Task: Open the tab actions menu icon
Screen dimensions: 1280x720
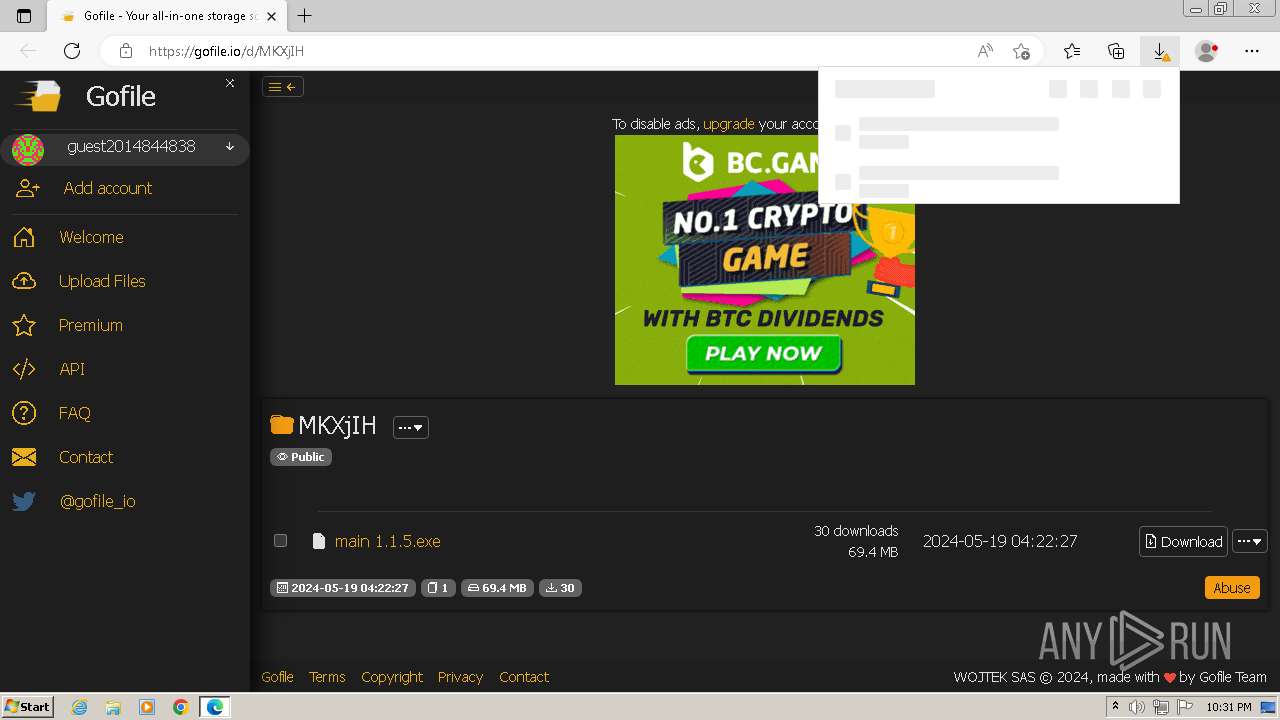Action: coord(24,16)
